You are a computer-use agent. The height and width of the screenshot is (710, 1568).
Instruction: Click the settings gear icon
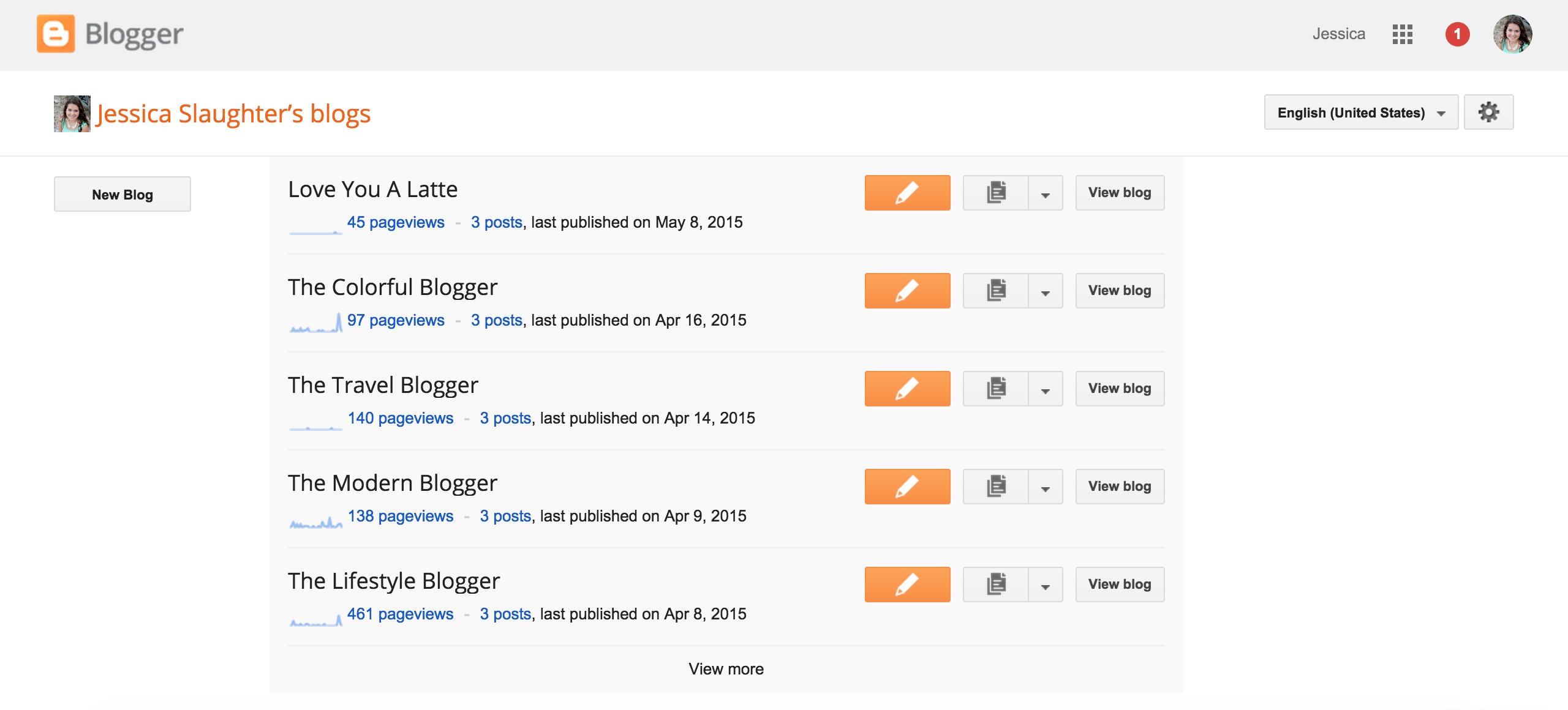coord(1488,112)
